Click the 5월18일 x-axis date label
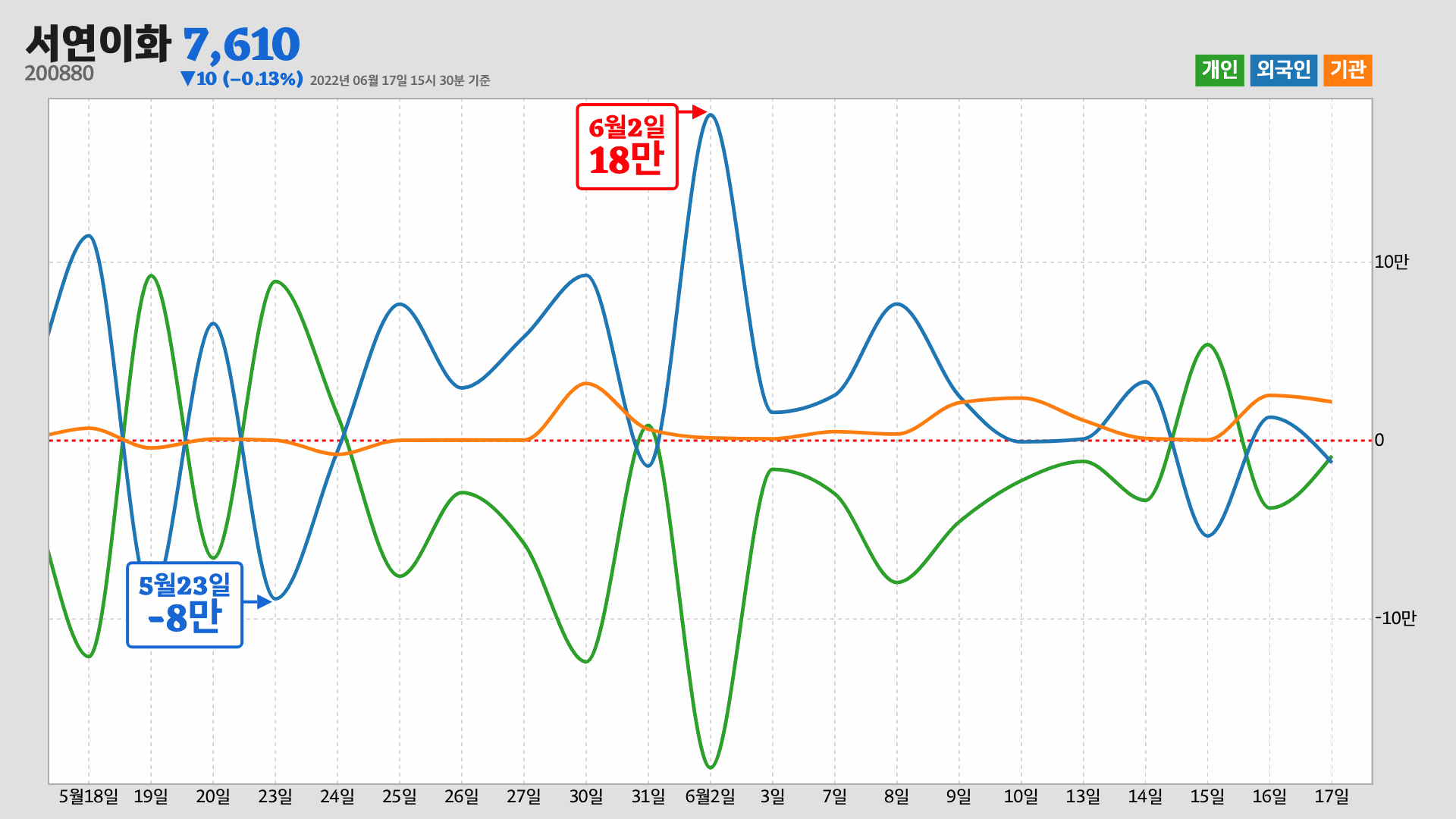 click(x=89, y=796)
